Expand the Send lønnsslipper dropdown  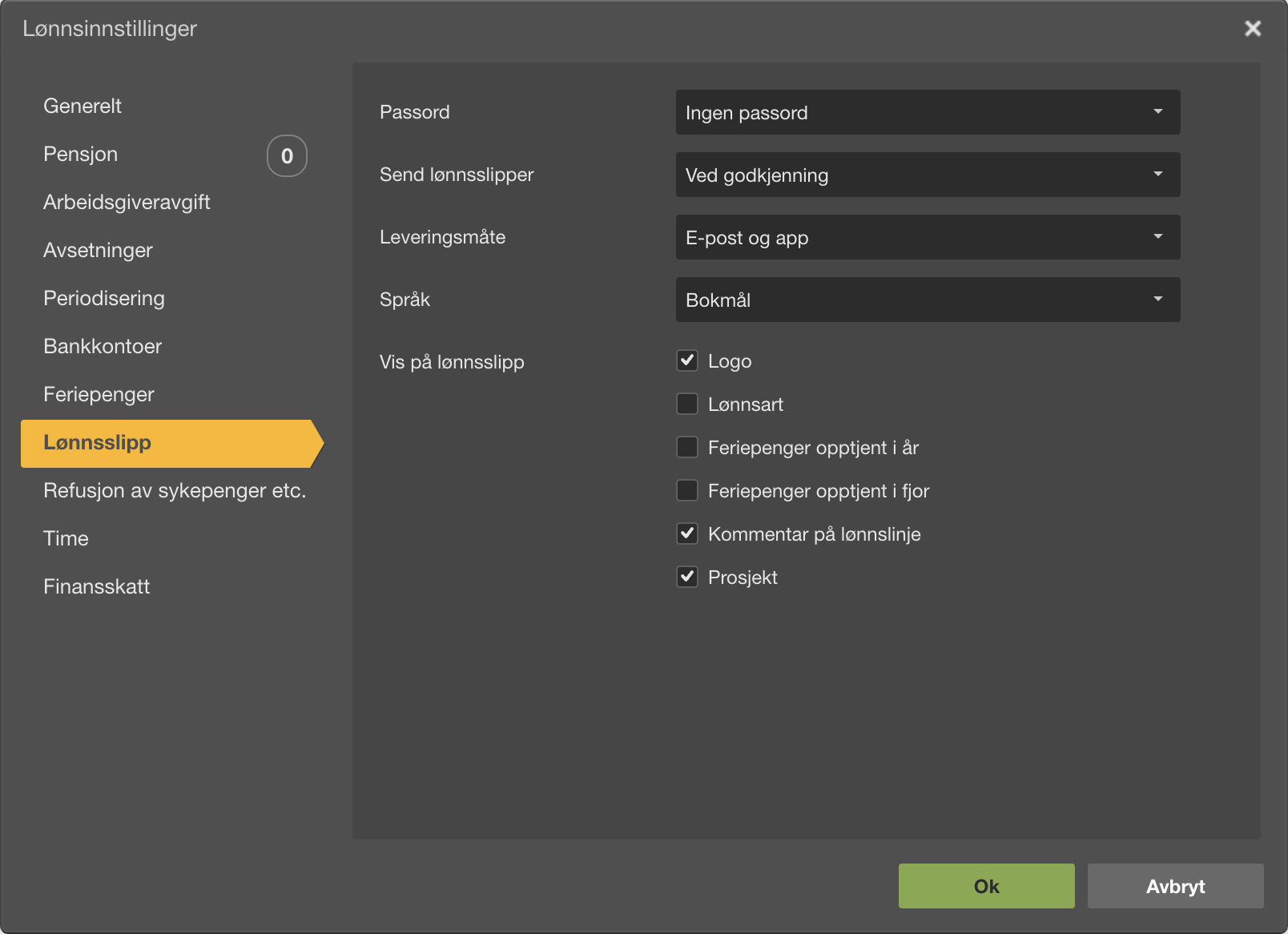click(x=928, y=175)
